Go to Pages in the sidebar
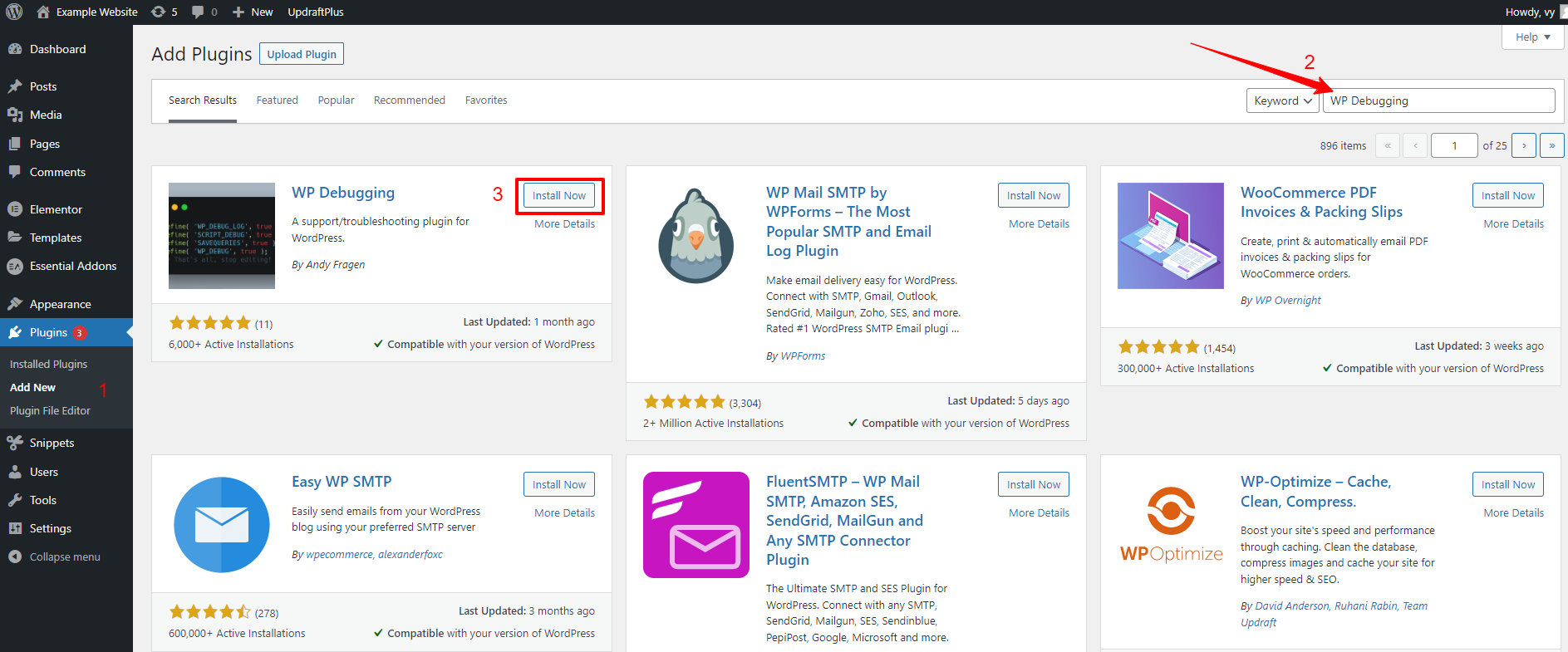 coord(45,144)
